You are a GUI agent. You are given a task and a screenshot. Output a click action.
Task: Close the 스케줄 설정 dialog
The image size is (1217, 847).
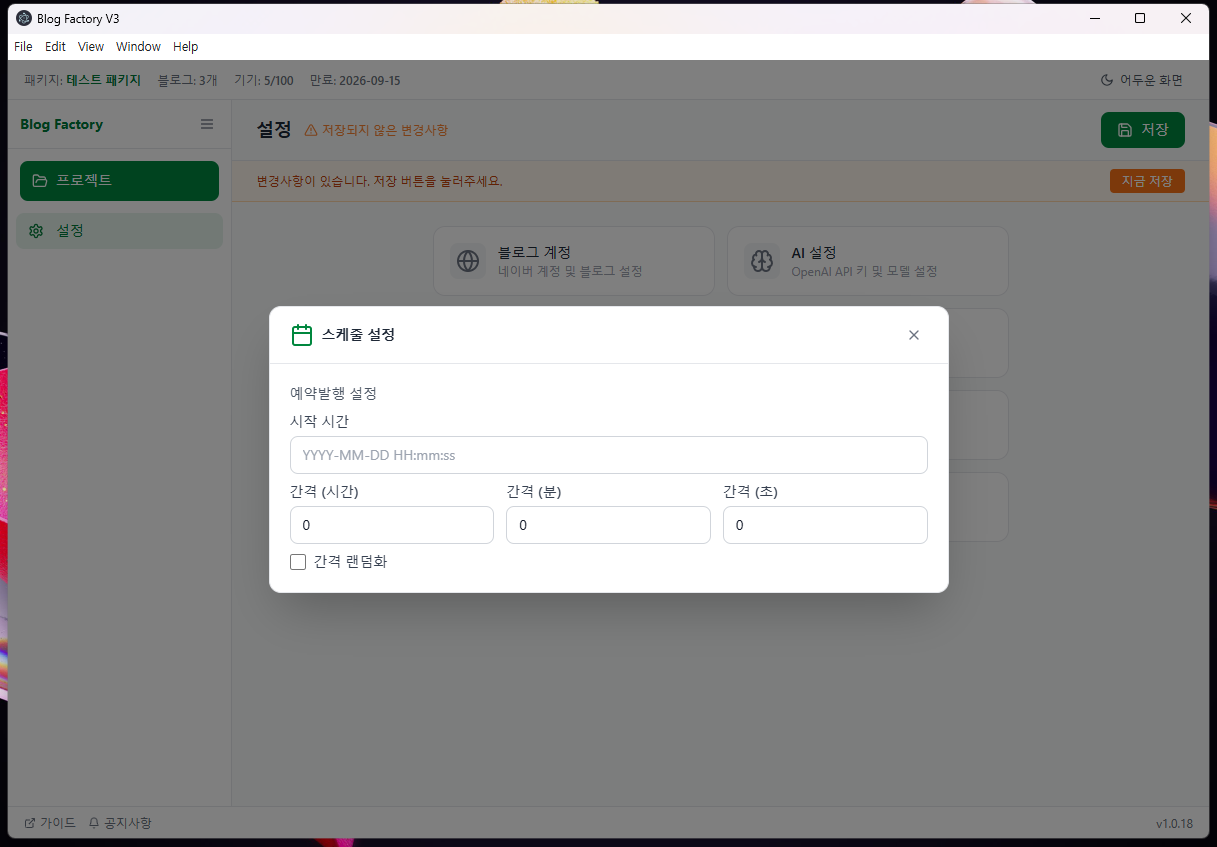click(913, 334)
